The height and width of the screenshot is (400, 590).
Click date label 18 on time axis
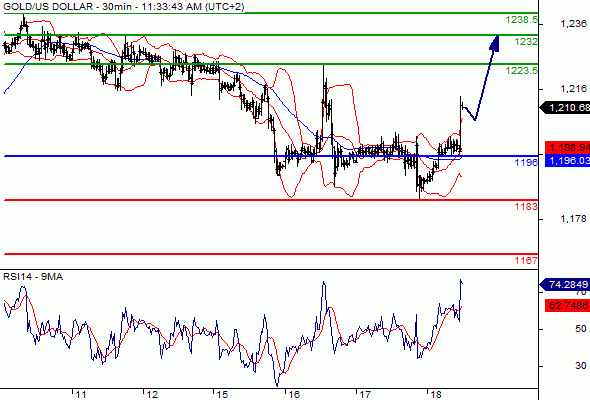(x=435, y=395)
